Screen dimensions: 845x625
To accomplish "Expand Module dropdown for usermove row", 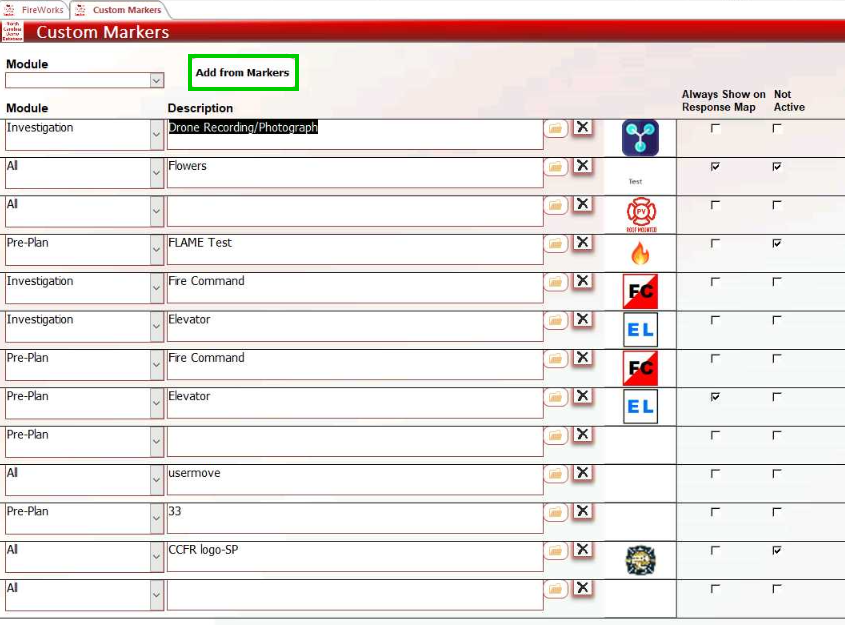I will (x=156, y=480).
